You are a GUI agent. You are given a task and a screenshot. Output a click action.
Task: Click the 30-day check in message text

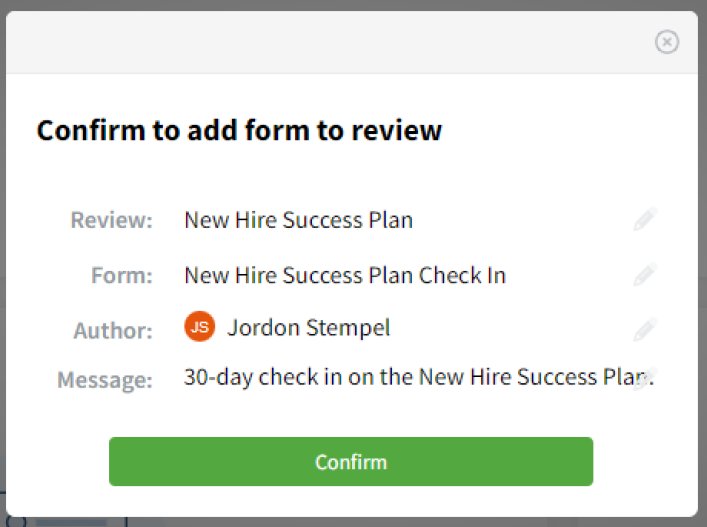[x=418, y=377]
